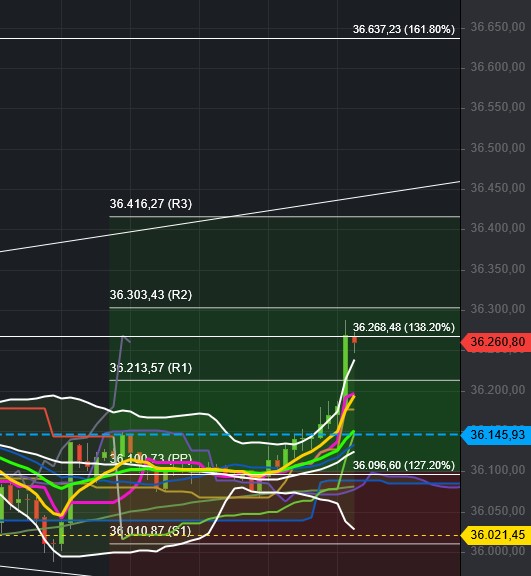Click the 36.200,00 price axis label

pos(498,390)
